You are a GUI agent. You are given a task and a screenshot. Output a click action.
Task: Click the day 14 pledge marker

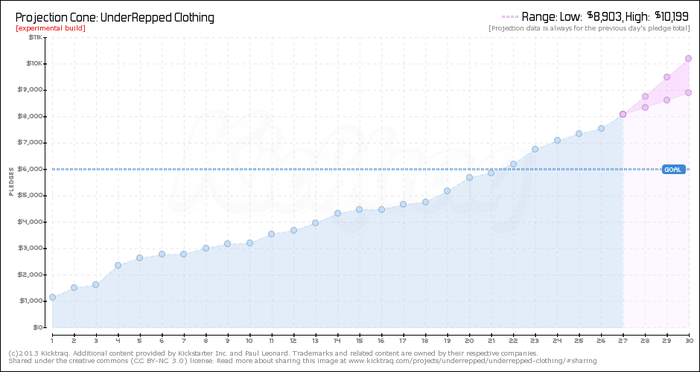point(338,213)
